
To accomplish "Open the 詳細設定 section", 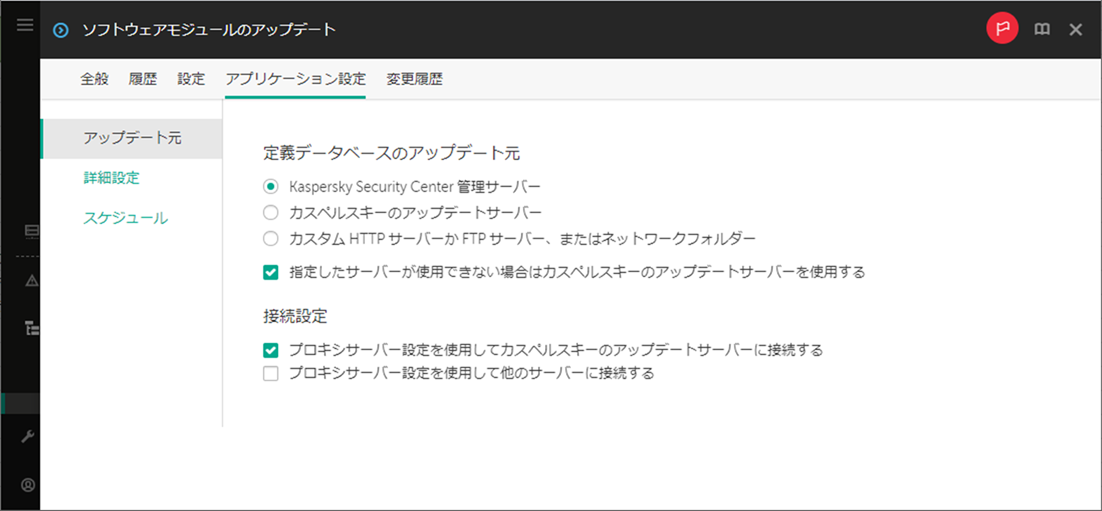I will click(111, 178).
